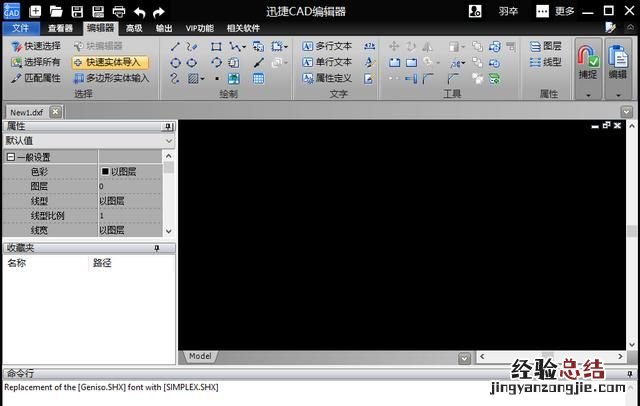Pin the 收藏夹 panel with pushpin

pos(156,247)
